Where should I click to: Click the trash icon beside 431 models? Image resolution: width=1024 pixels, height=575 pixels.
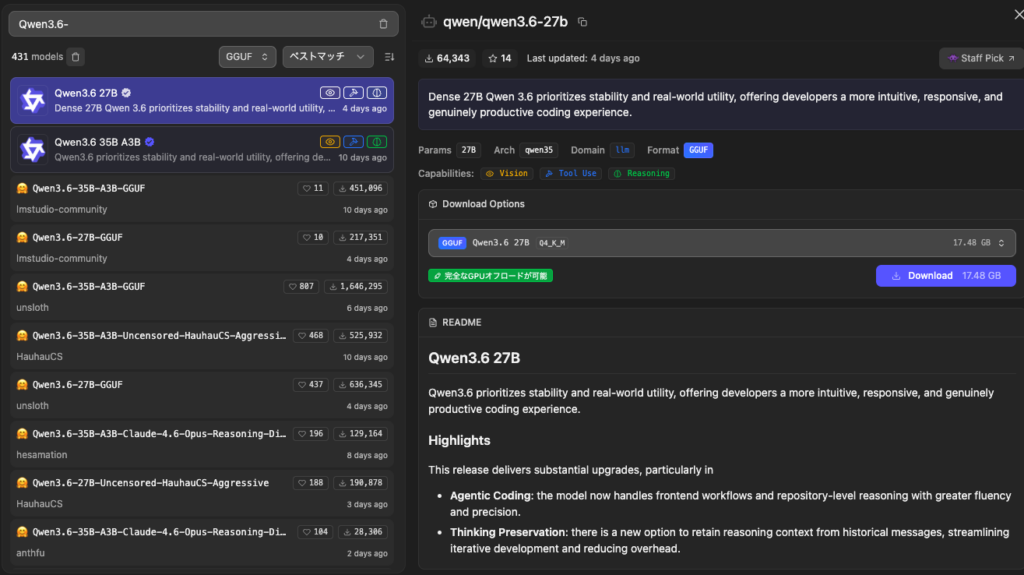76,57
